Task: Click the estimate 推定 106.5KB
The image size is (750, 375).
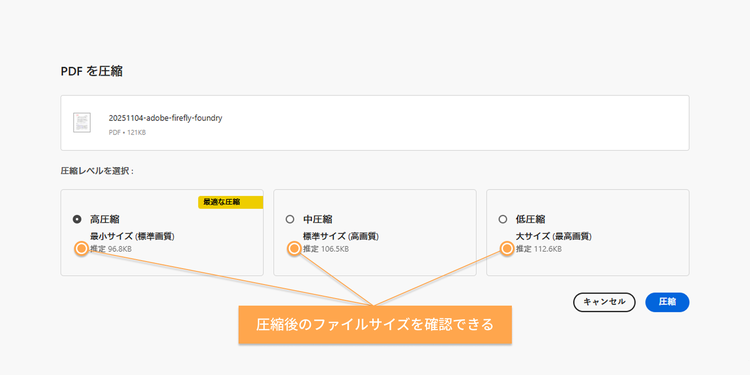Action: point(326,249)
